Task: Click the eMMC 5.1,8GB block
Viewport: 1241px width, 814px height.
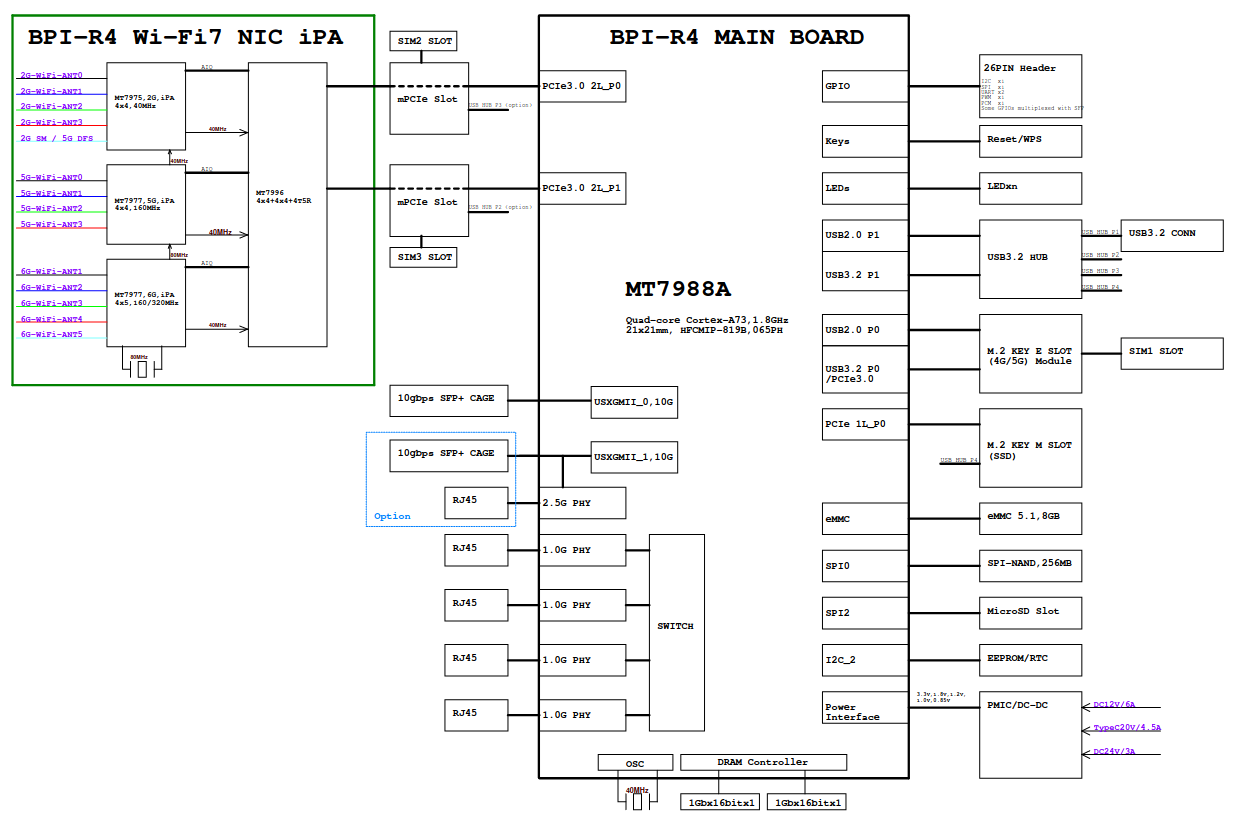Action: (1030, 519)
